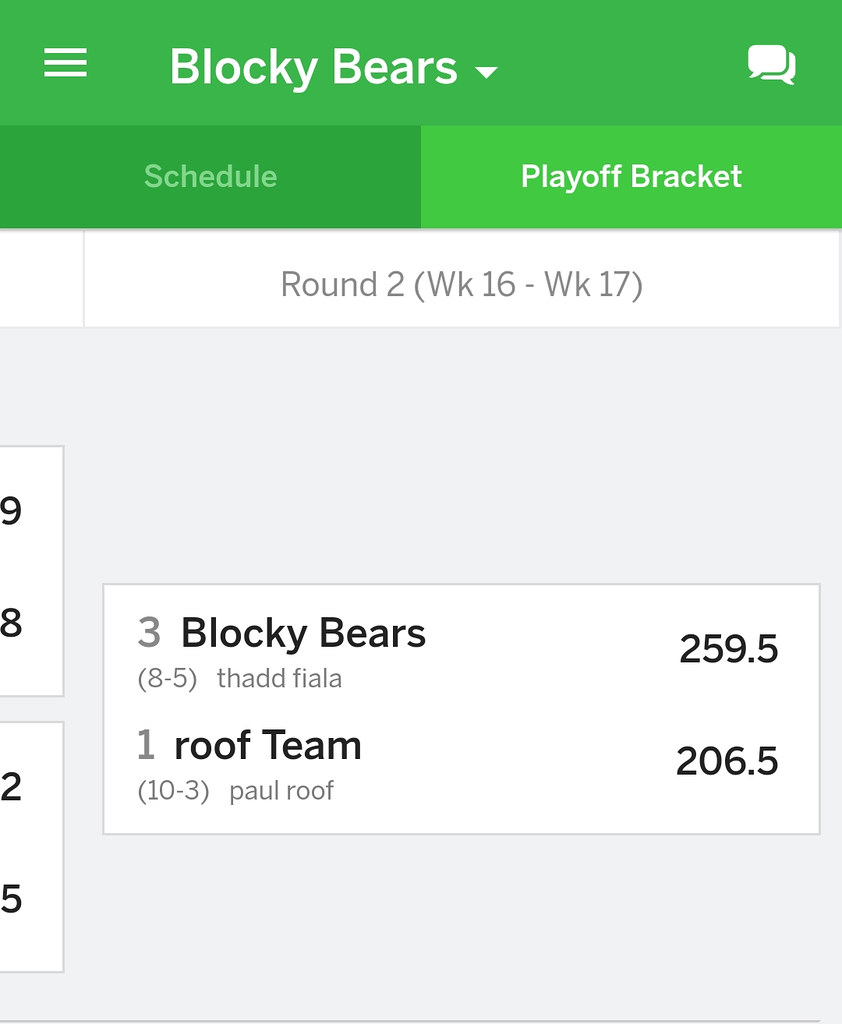
Task: Tap the (10-3) record text
Action: click(x=173, y=791)
